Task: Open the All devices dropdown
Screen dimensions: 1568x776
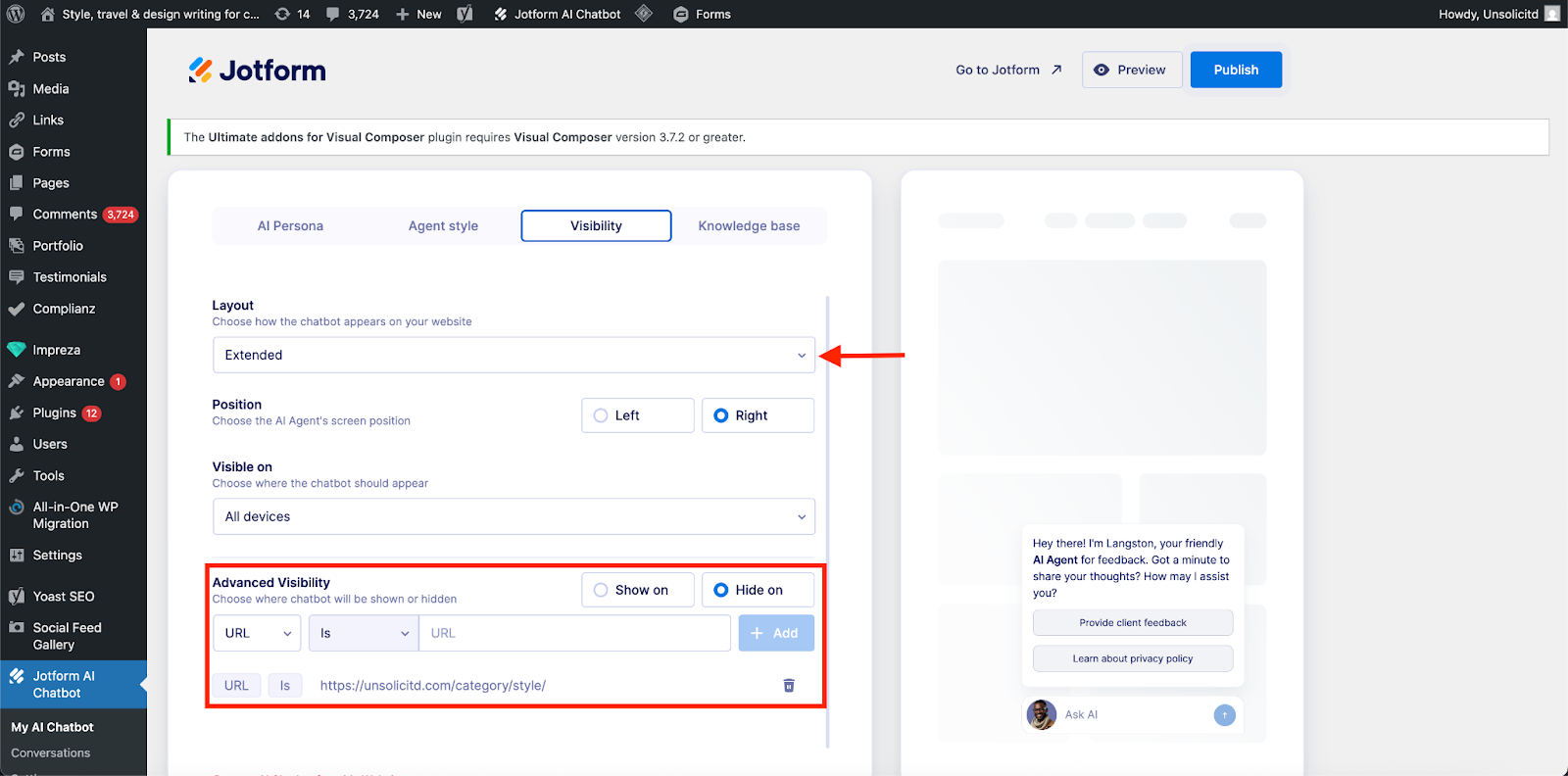Action: tap(514, 516)
